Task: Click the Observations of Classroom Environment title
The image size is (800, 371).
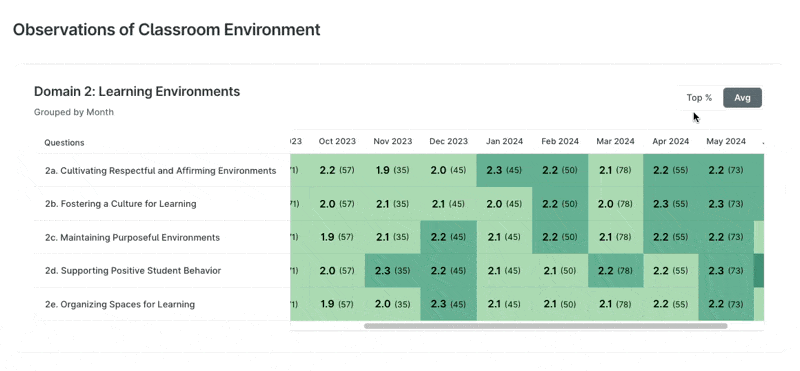Action: click(x=166, y=30)
